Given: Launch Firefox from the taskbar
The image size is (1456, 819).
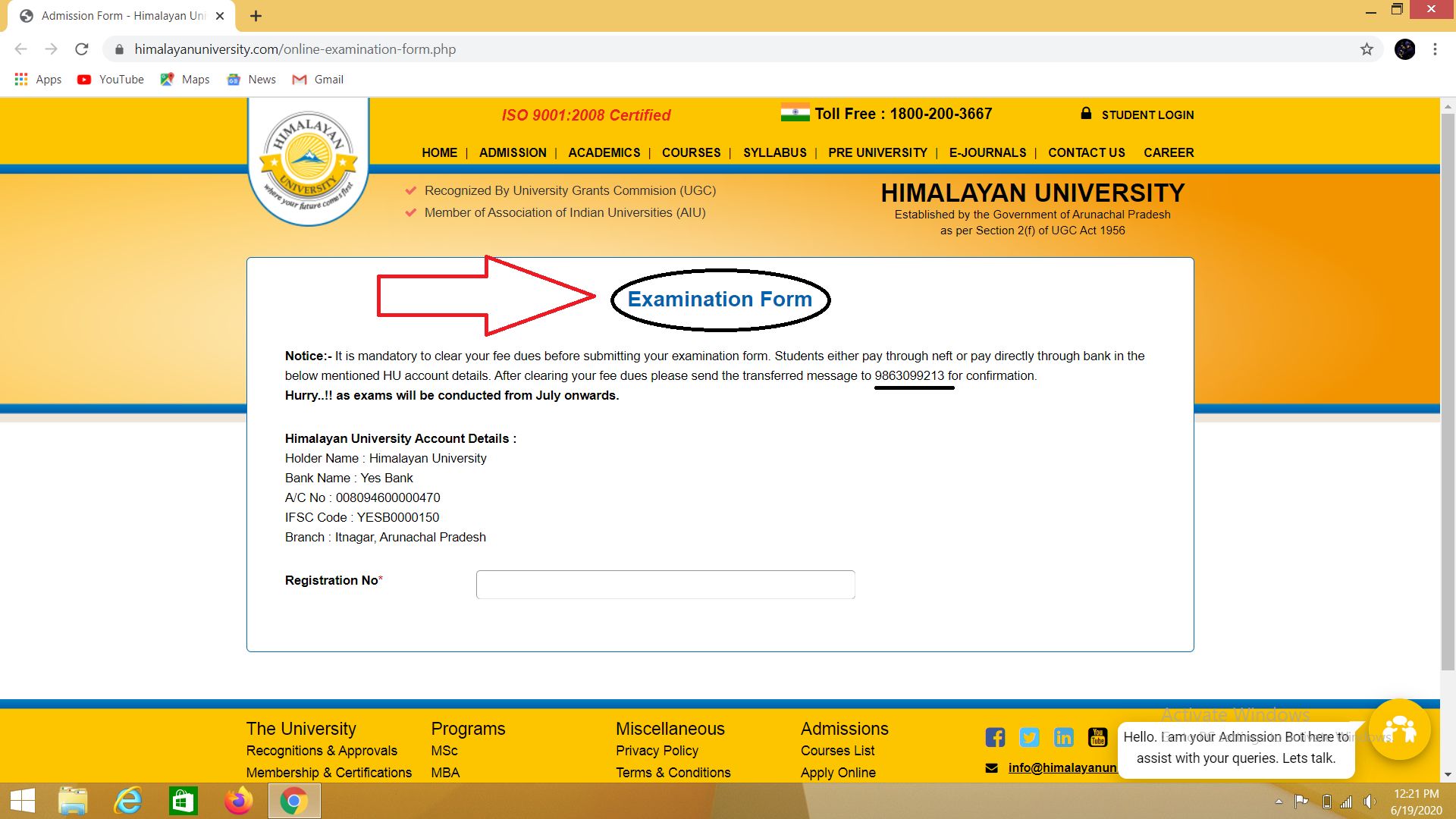Looking at the screenshot, I should click(239, 801).
